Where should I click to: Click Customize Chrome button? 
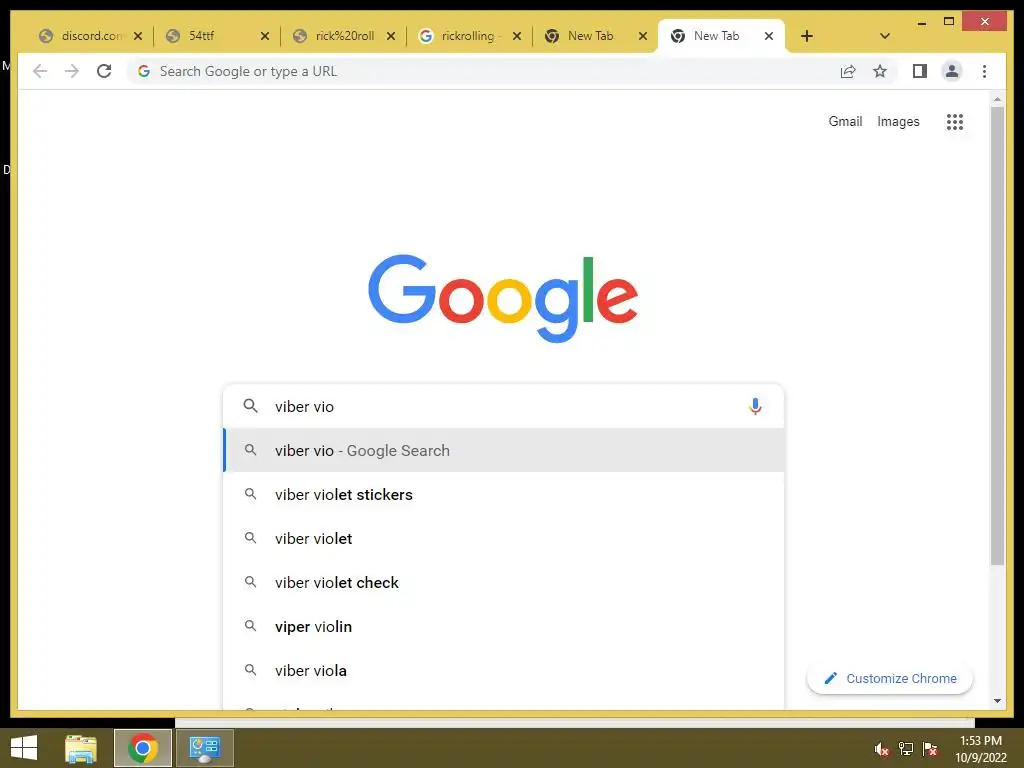click(x=889, y=679)
